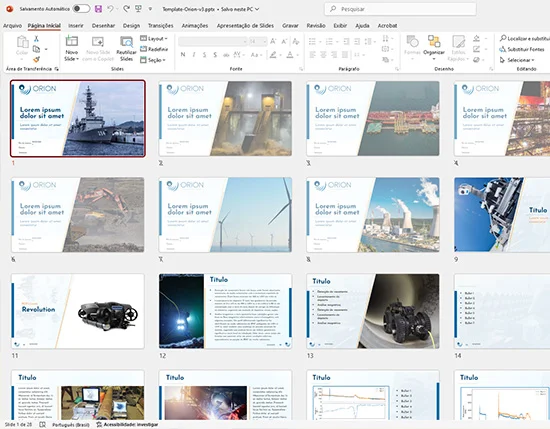
Task: Switch to the Inserir tab
Action: pyautogui.click(x=76, y=26)
